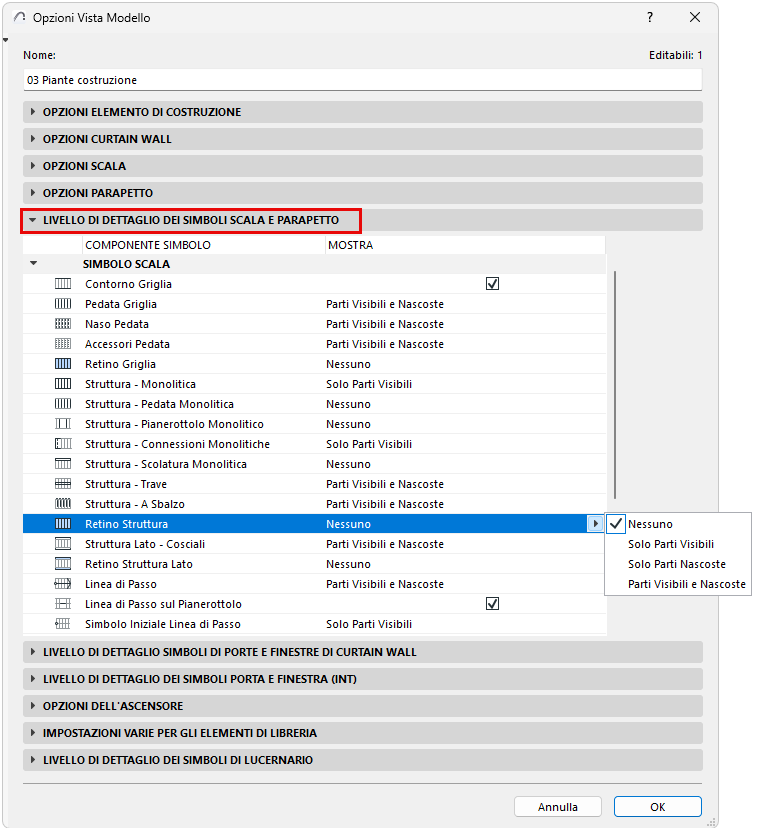
Task: Click the Linea di Passo icon
Action: click(x=63, y=584)
